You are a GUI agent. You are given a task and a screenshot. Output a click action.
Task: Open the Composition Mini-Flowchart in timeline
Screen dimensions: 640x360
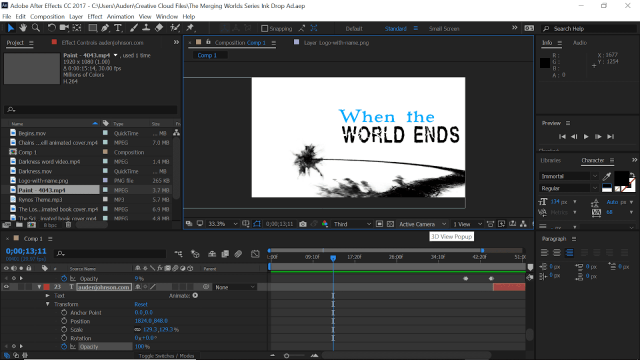[x=178, y=254]
